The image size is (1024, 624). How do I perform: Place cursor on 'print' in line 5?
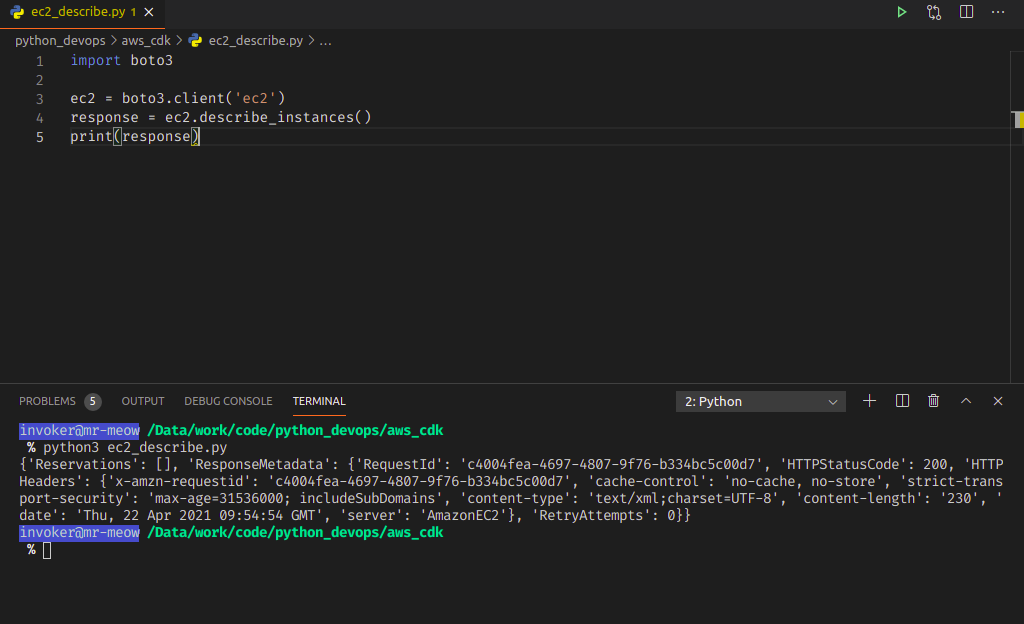(91, 136)
